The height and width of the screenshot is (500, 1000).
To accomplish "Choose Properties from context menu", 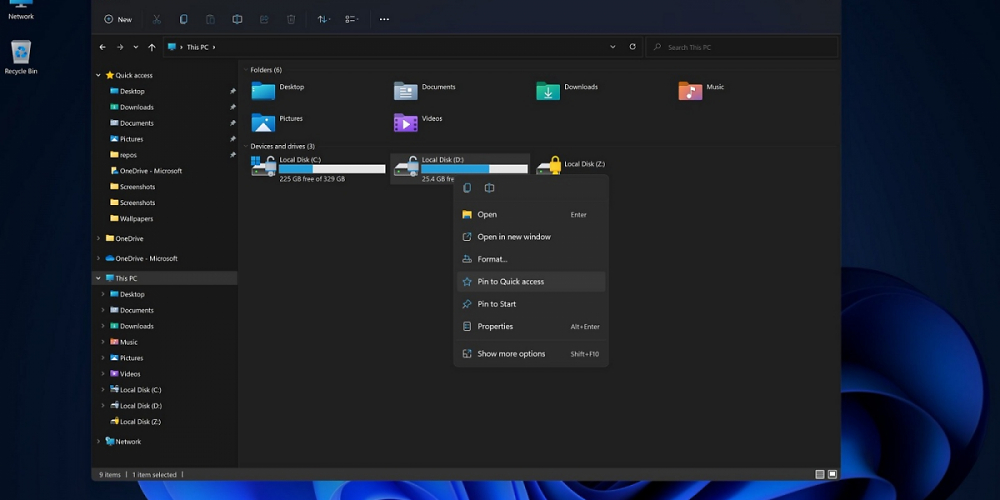I will point(531,327).
